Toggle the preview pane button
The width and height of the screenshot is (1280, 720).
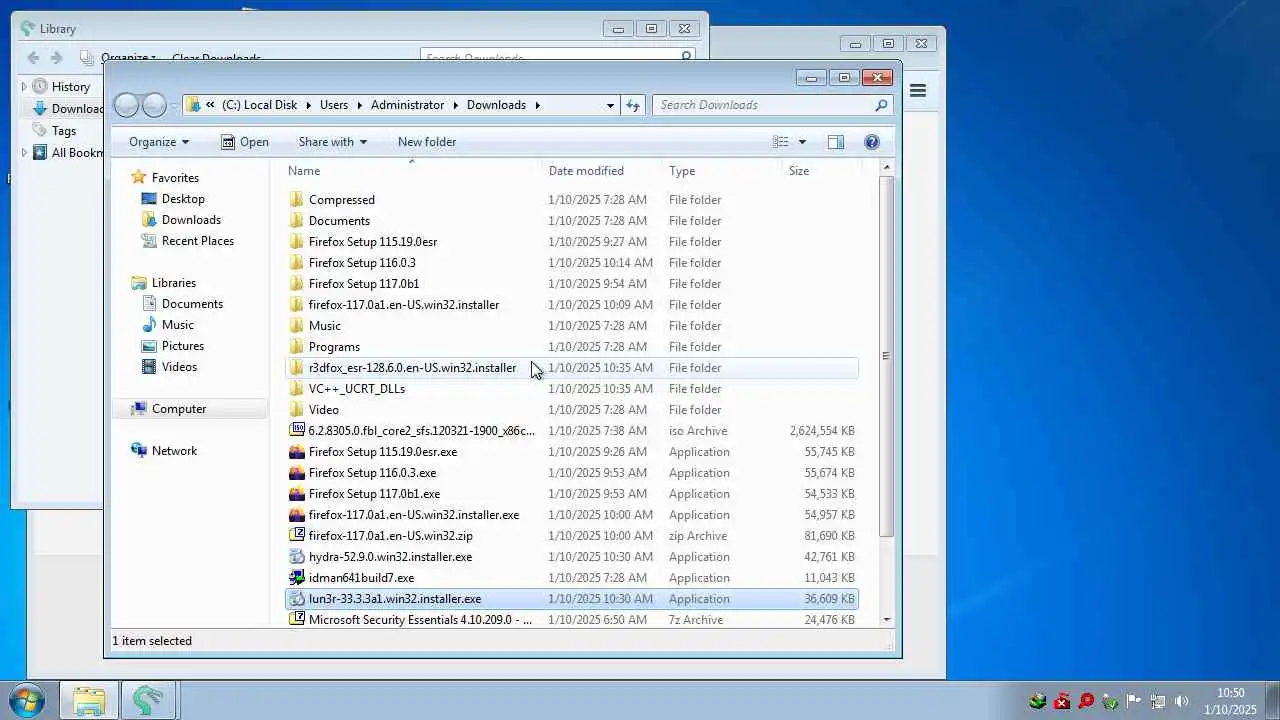836,142
